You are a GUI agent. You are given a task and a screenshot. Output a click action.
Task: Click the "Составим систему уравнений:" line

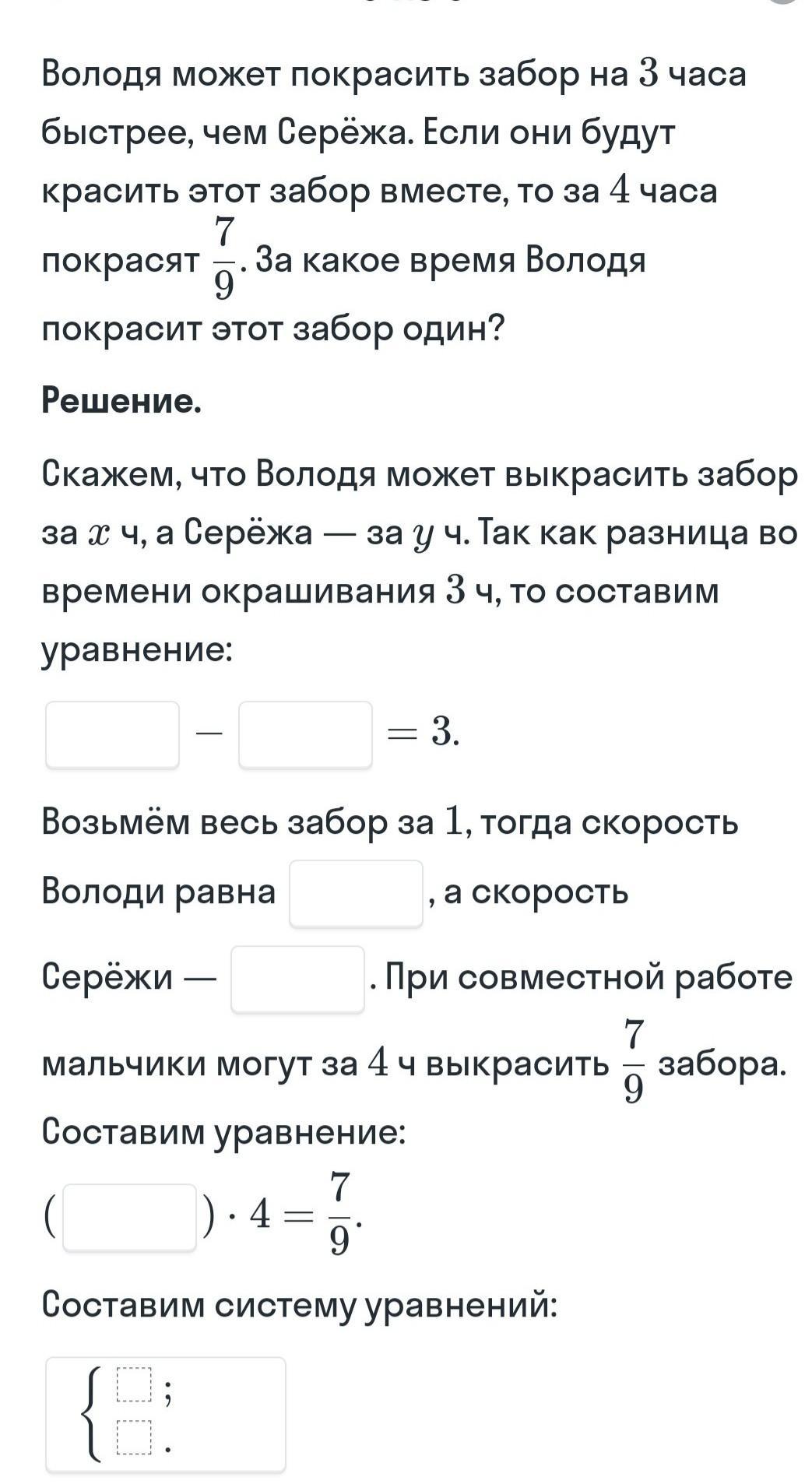point(300,1304)
